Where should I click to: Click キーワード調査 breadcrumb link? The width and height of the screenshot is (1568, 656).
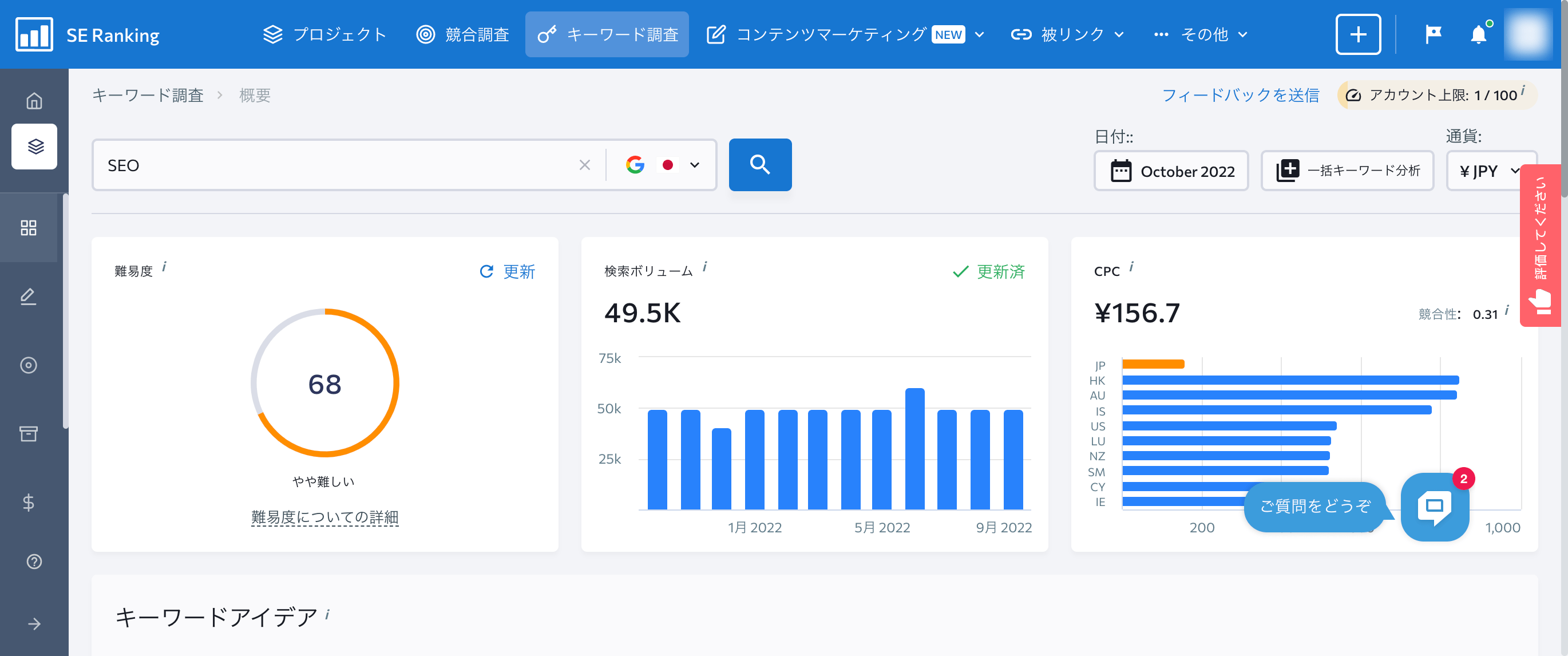coord(147,96)
